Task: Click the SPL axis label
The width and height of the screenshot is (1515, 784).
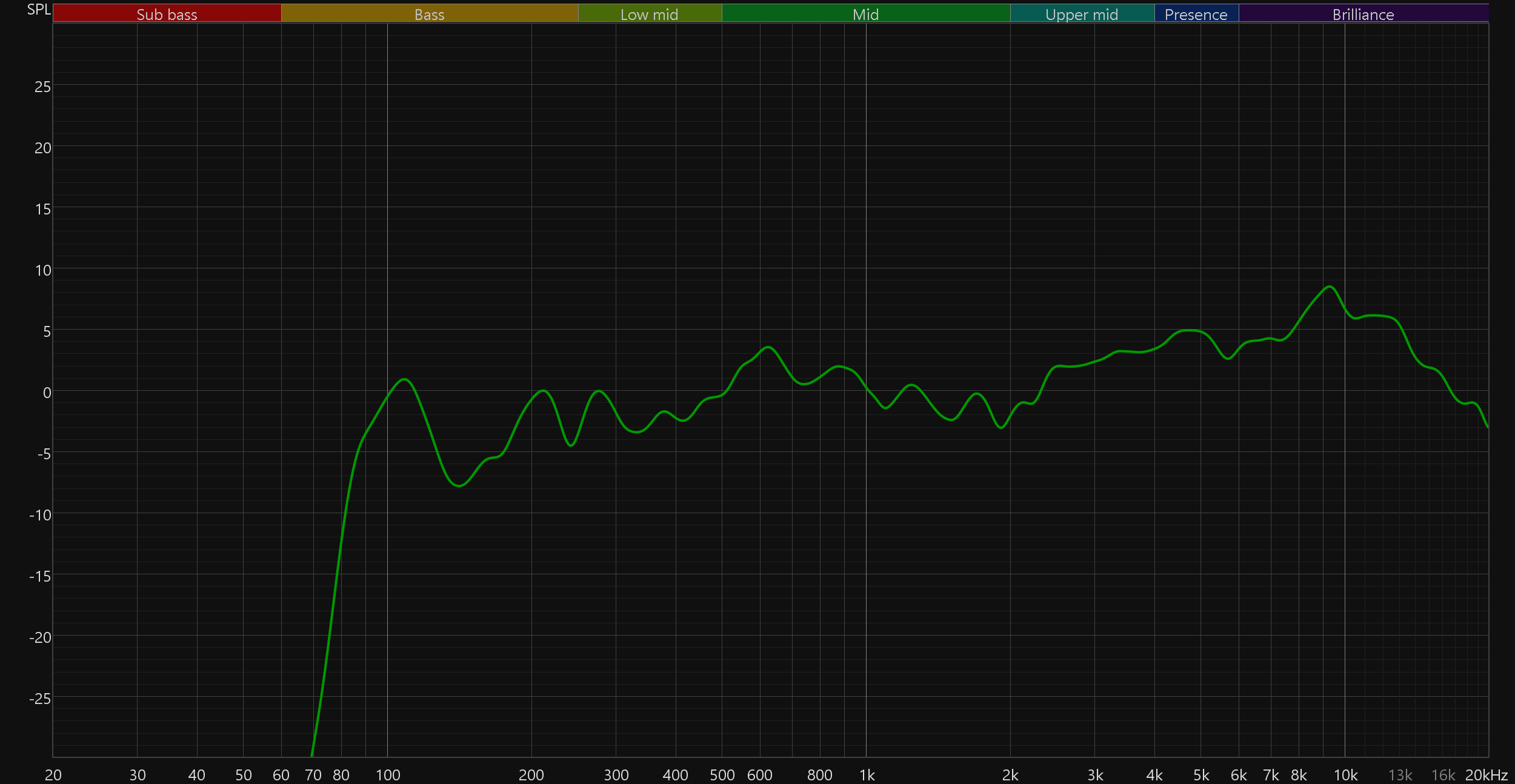Action: pos(39,10)
